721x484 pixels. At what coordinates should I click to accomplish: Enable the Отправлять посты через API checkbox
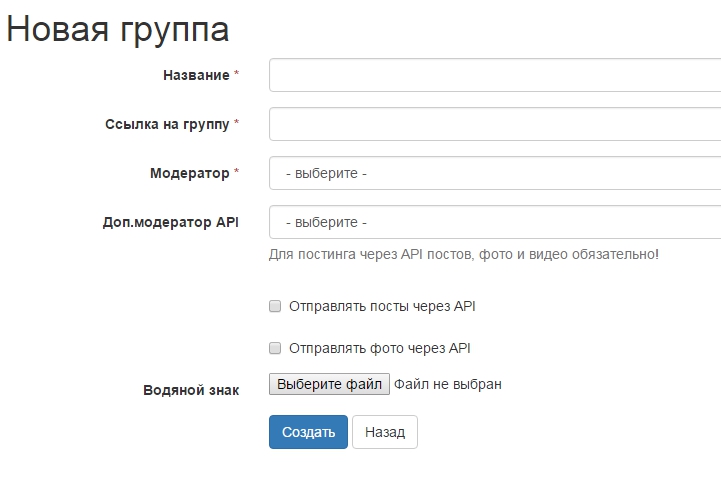pyautogui.click(x=275, y=306)
